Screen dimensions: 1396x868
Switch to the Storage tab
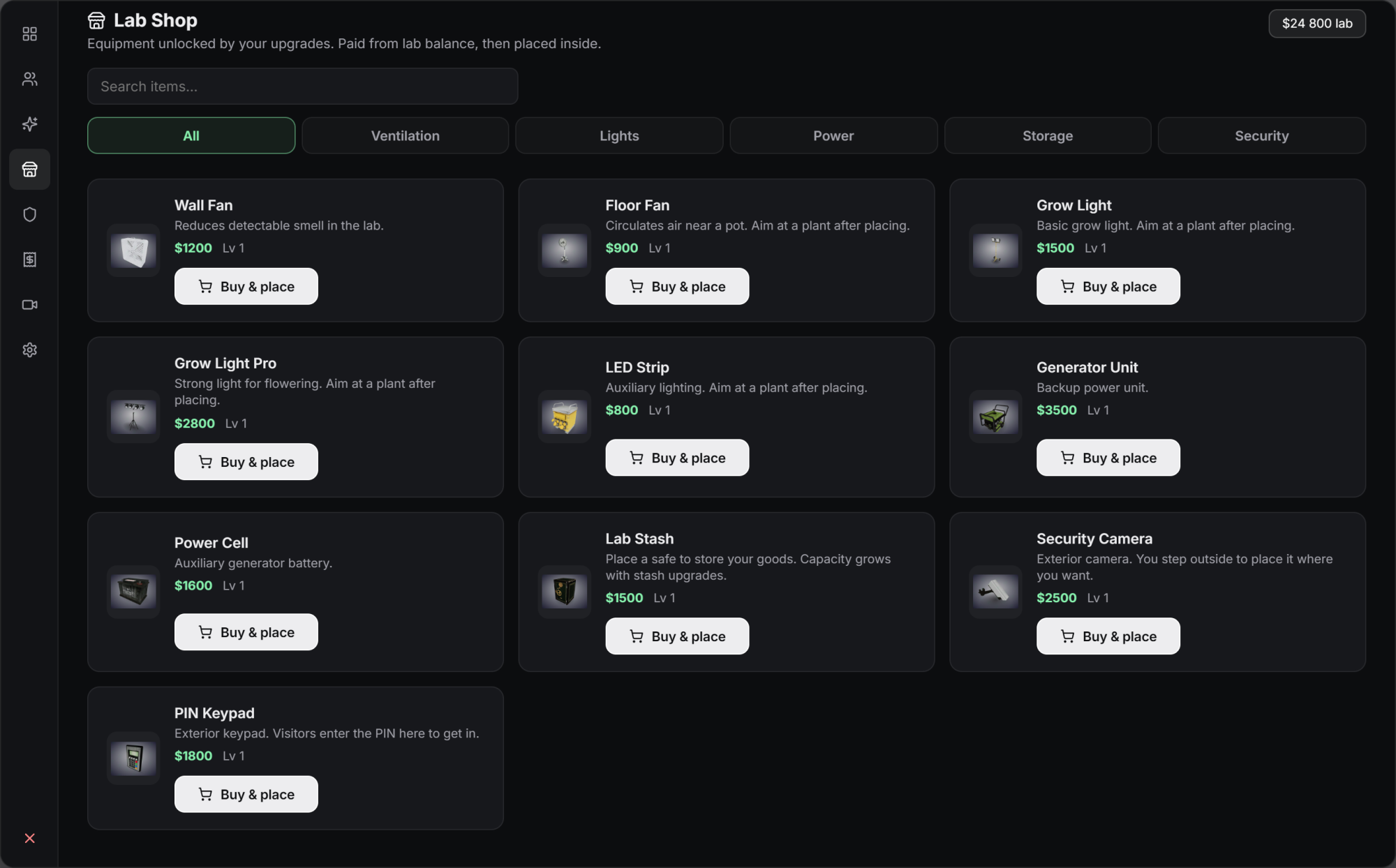tap(1048, 135)
